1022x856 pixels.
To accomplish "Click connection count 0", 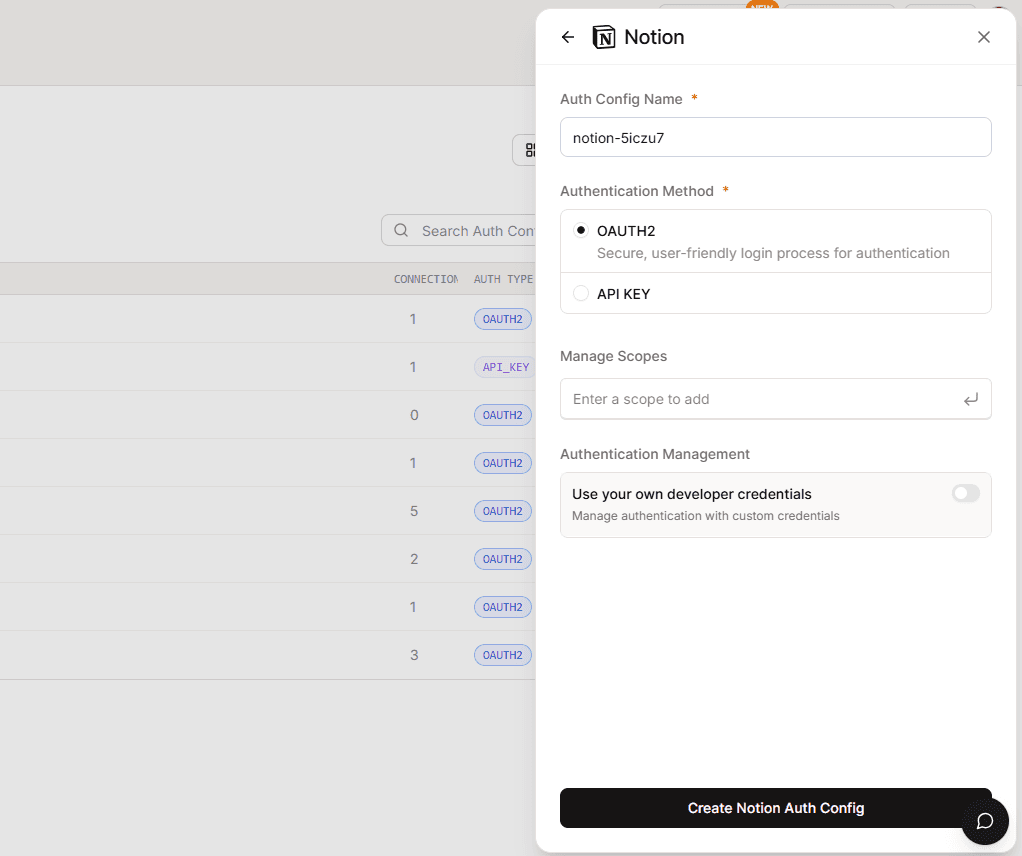I will click(x=414, y=415).
